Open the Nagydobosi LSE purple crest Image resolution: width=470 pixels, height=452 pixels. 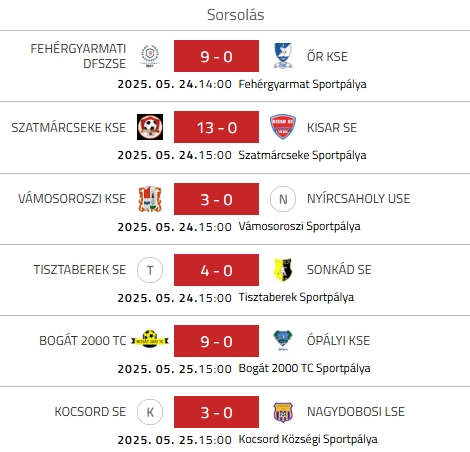(283, 412)
